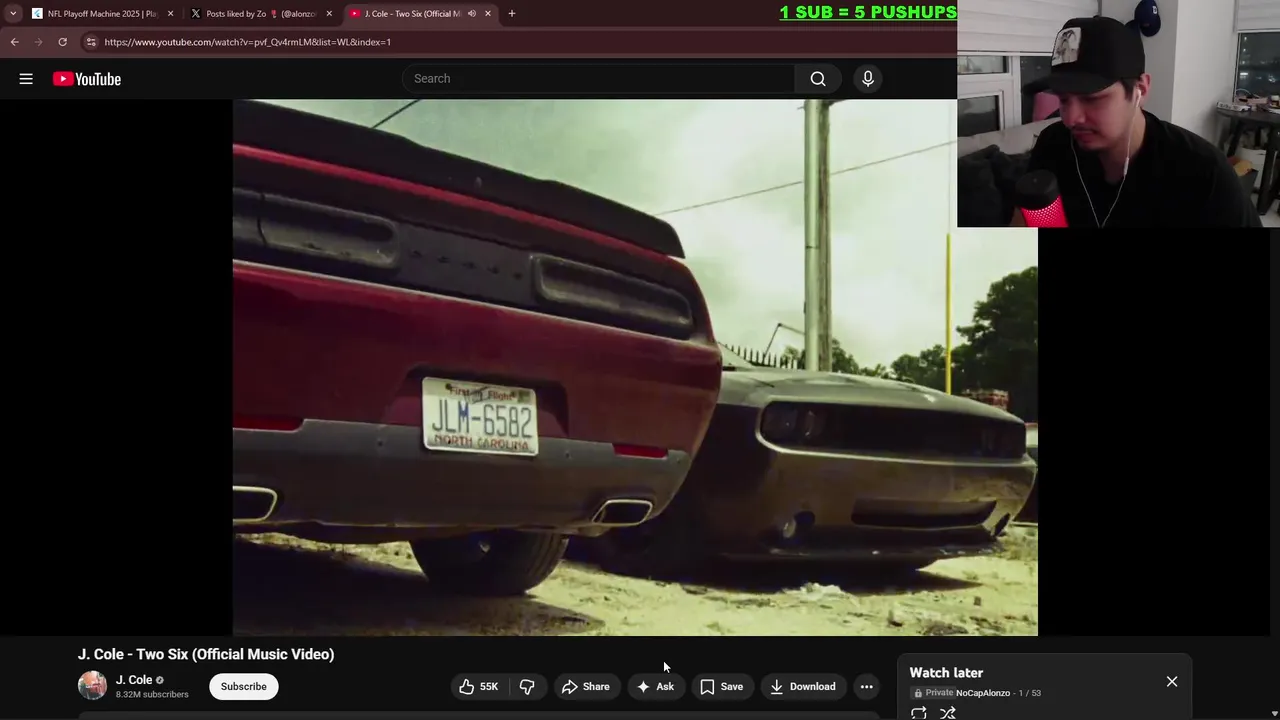The image size is (1280, 720).
Task: Subscribe to J. Cole channel
Action: click(x=243, y=687)
